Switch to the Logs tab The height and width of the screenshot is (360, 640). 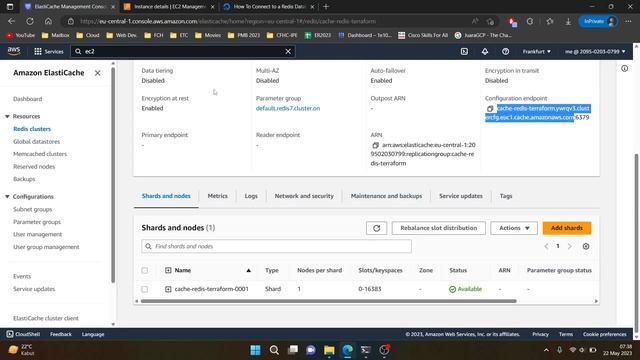tap(251, 196)
